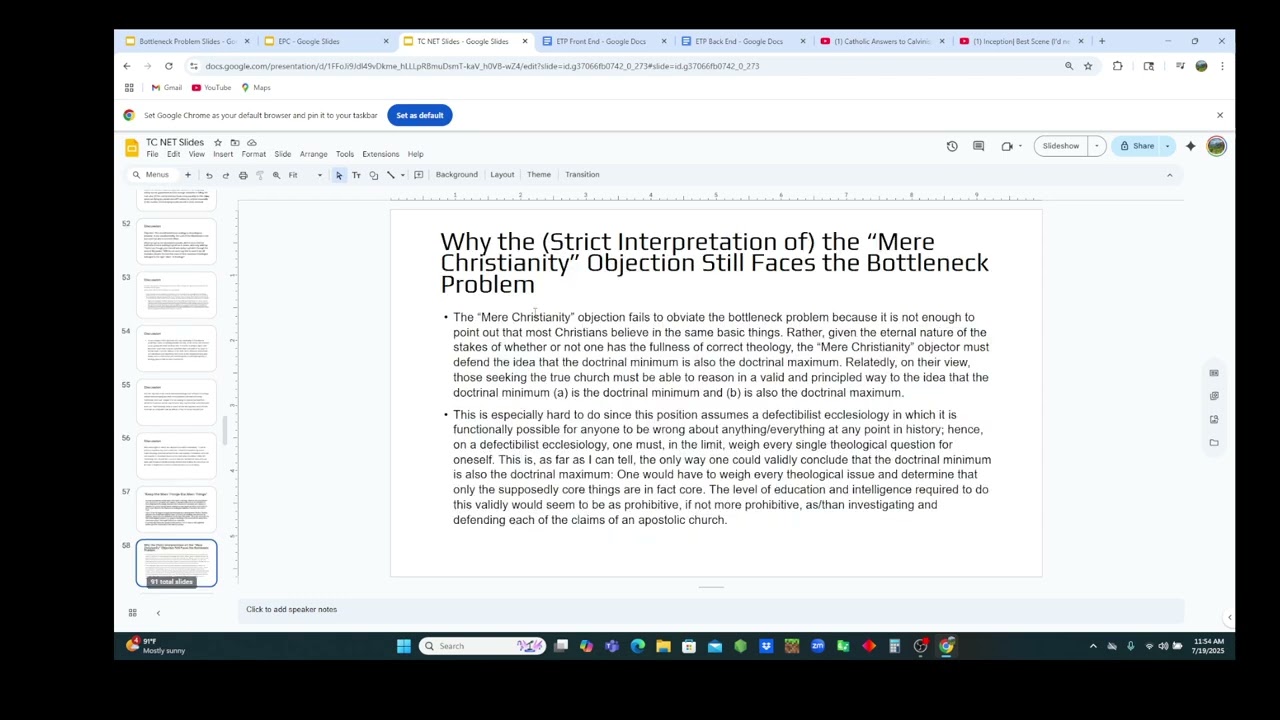
Task: Select the arrow cursor Select tool
Action: coord(339,175)
